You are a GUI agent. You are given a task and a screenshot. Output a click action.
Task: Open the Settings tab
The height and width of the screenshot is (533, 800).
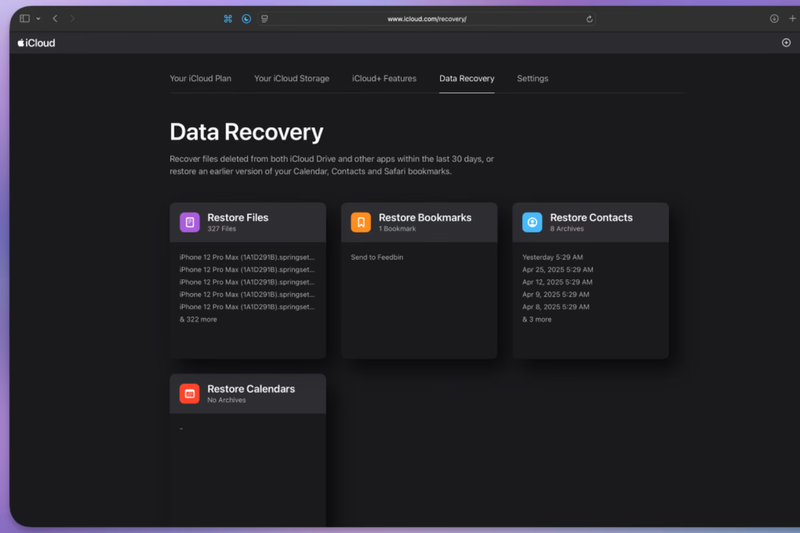tap(533, 79)
